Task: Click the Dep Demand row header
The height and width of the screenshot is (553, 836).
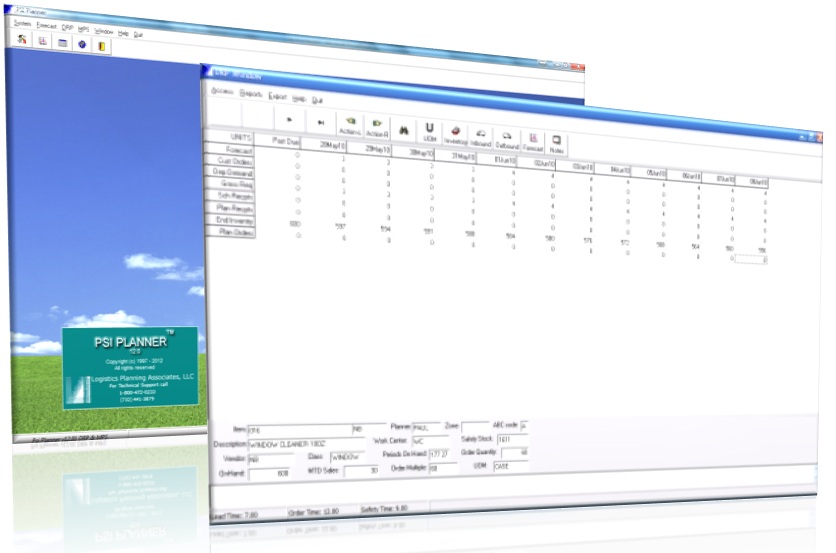Action: [230, 172]
